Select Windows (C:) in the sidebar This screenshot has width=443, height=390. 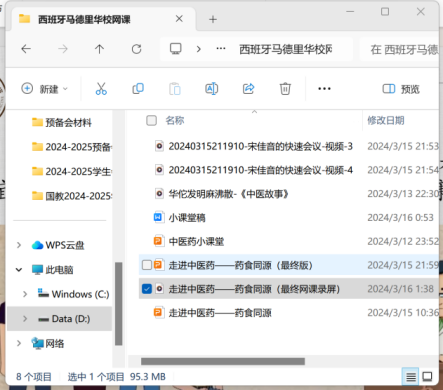coord(73,294)
